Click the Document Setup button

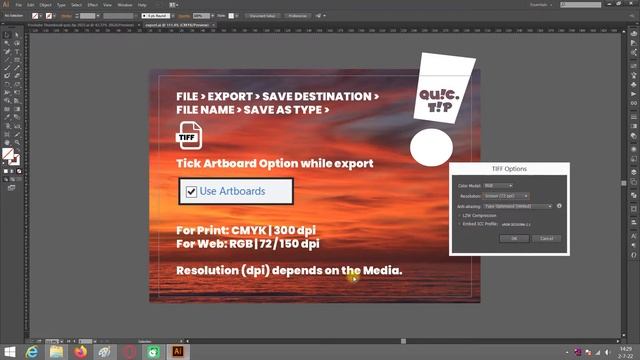pyautogui.click(x=262, y=16)
